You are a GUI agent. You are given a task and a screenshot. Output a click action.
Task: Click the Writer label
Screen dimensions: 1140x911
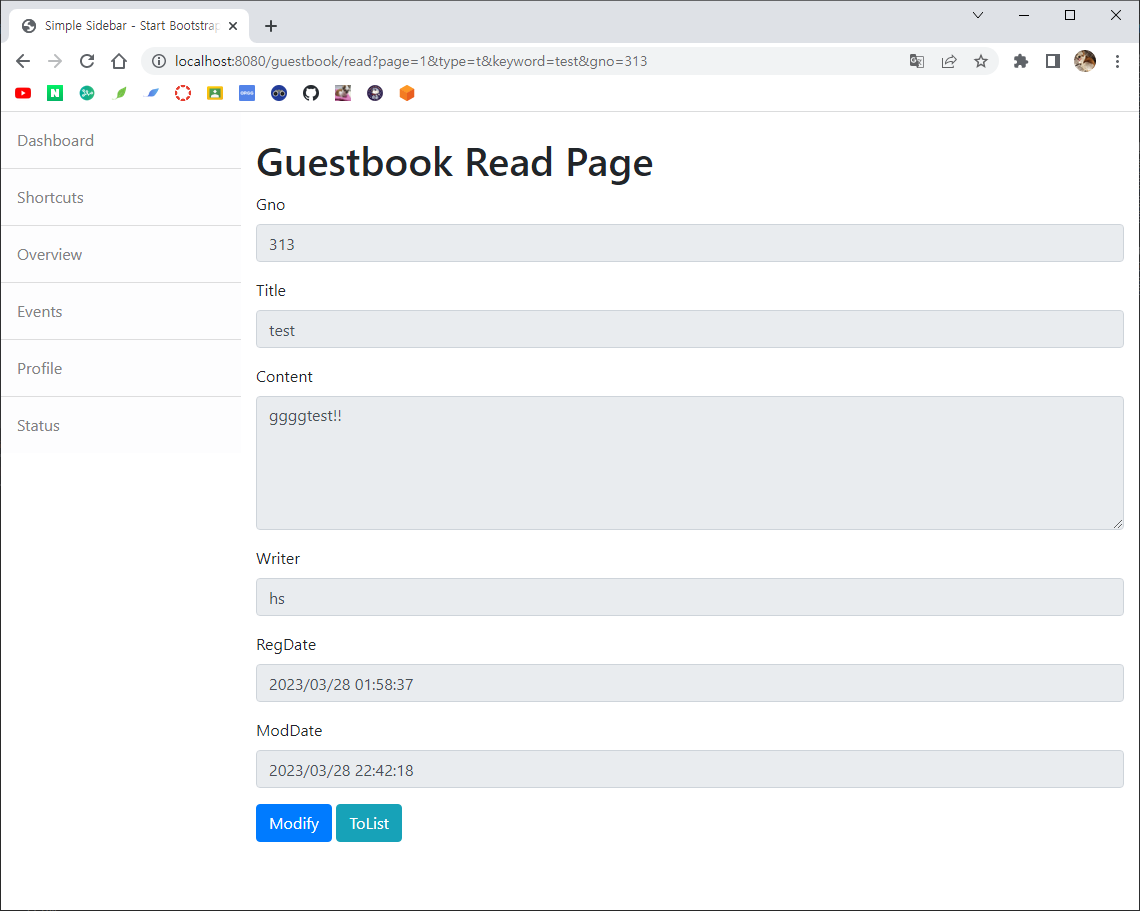[278, 558]
